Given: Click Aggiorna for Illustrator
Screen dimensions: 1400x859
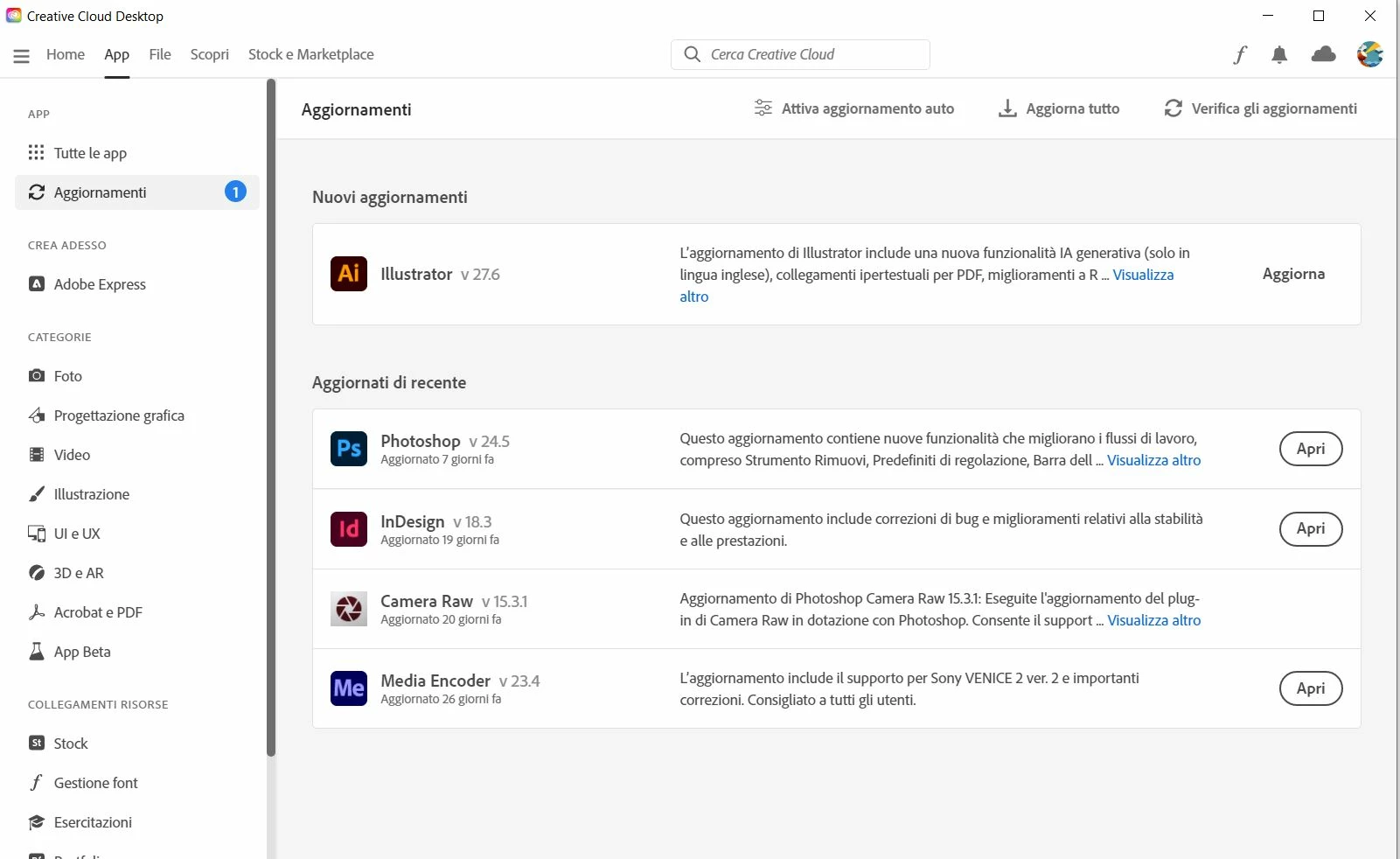Looking at the screenshot, I should click(x=1293, y=274).
